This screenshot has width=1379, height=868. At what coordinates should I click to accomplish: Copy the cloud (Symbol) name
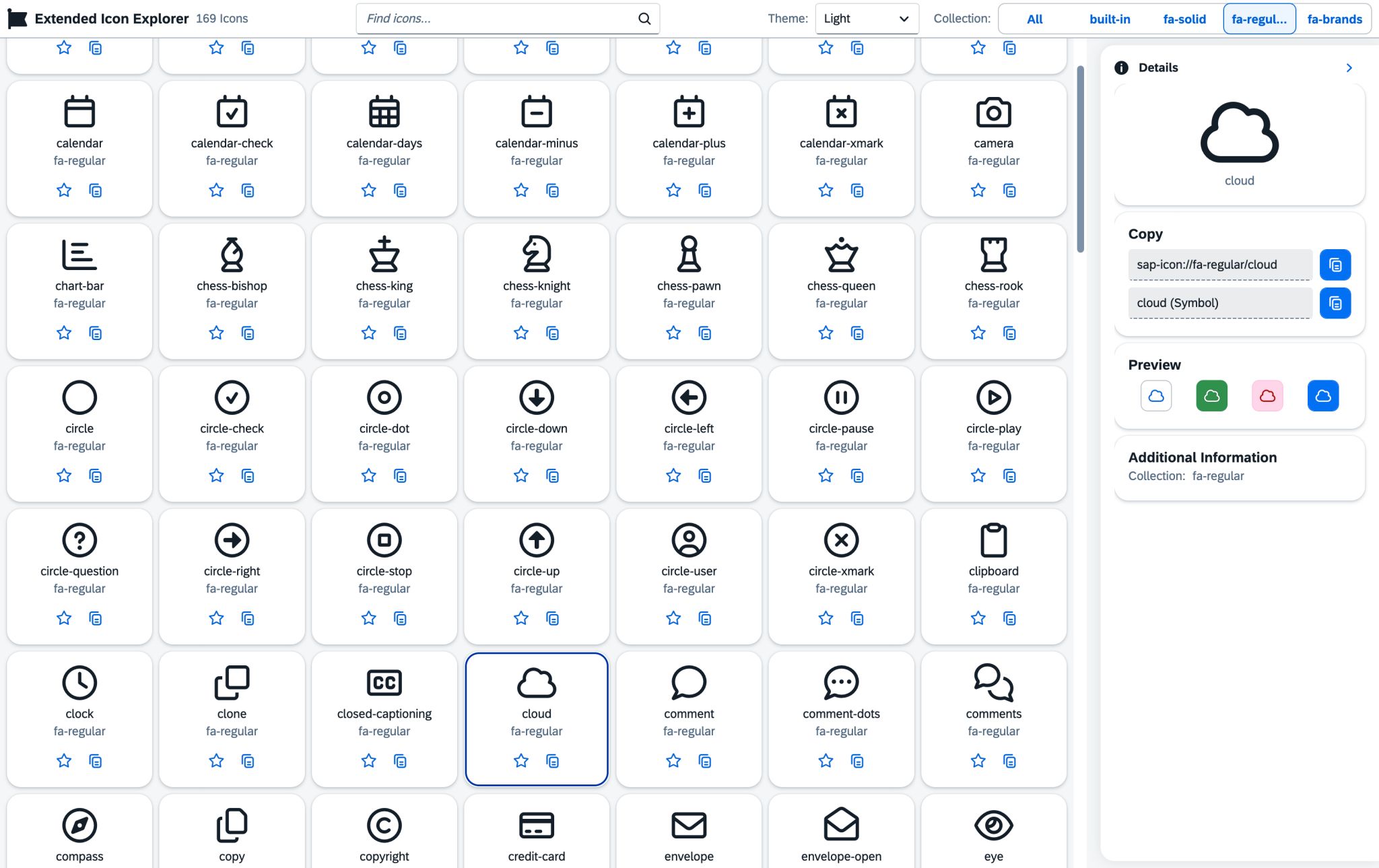pyautogui.click(x=1335, y=303)
